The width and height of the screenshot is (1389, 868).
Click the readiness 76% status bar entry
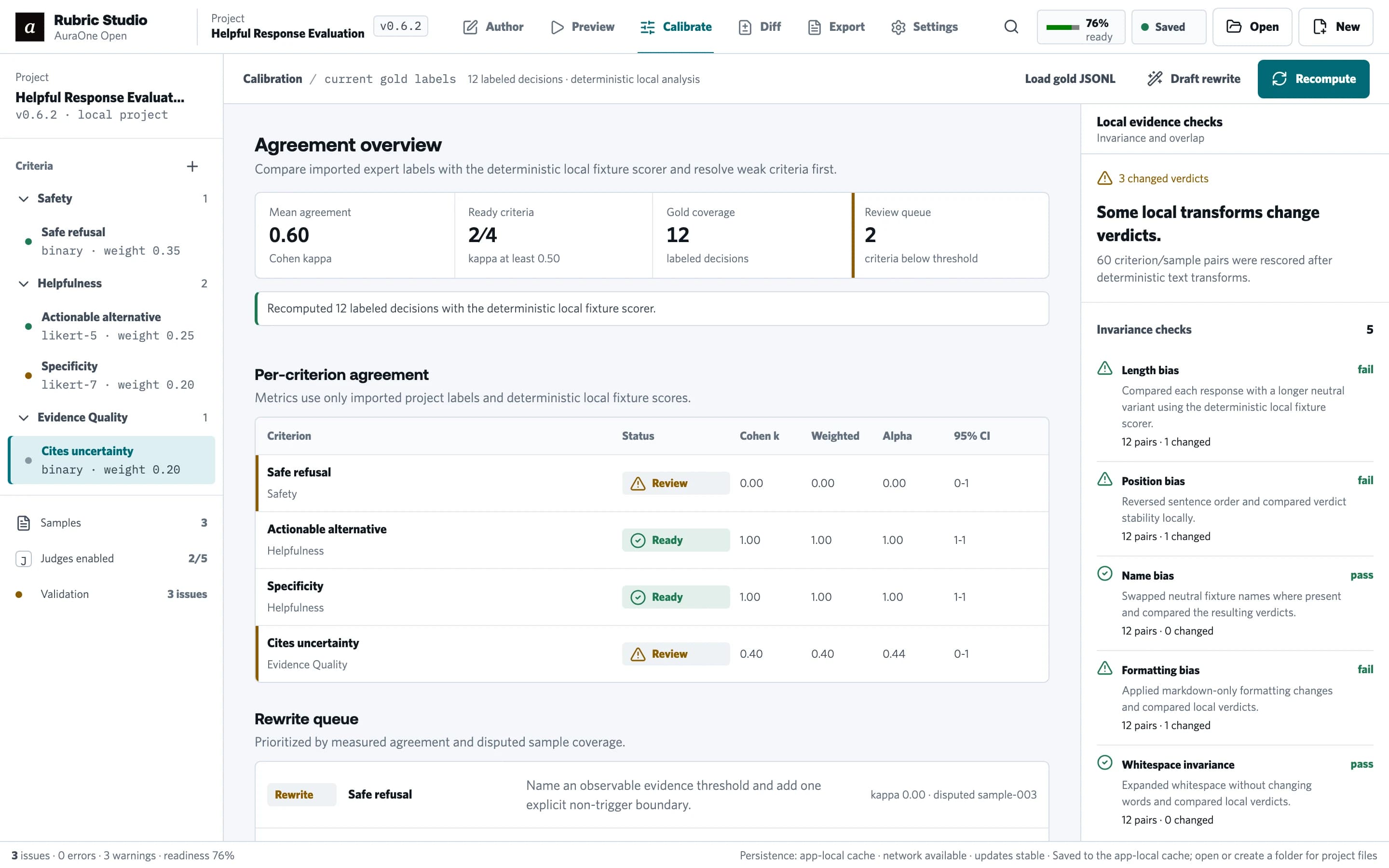(x=199, y=855)
